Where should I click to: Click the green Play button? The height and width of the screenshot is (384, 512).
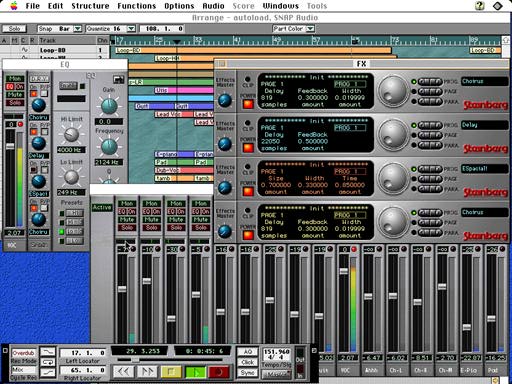(x=195, y=371)
